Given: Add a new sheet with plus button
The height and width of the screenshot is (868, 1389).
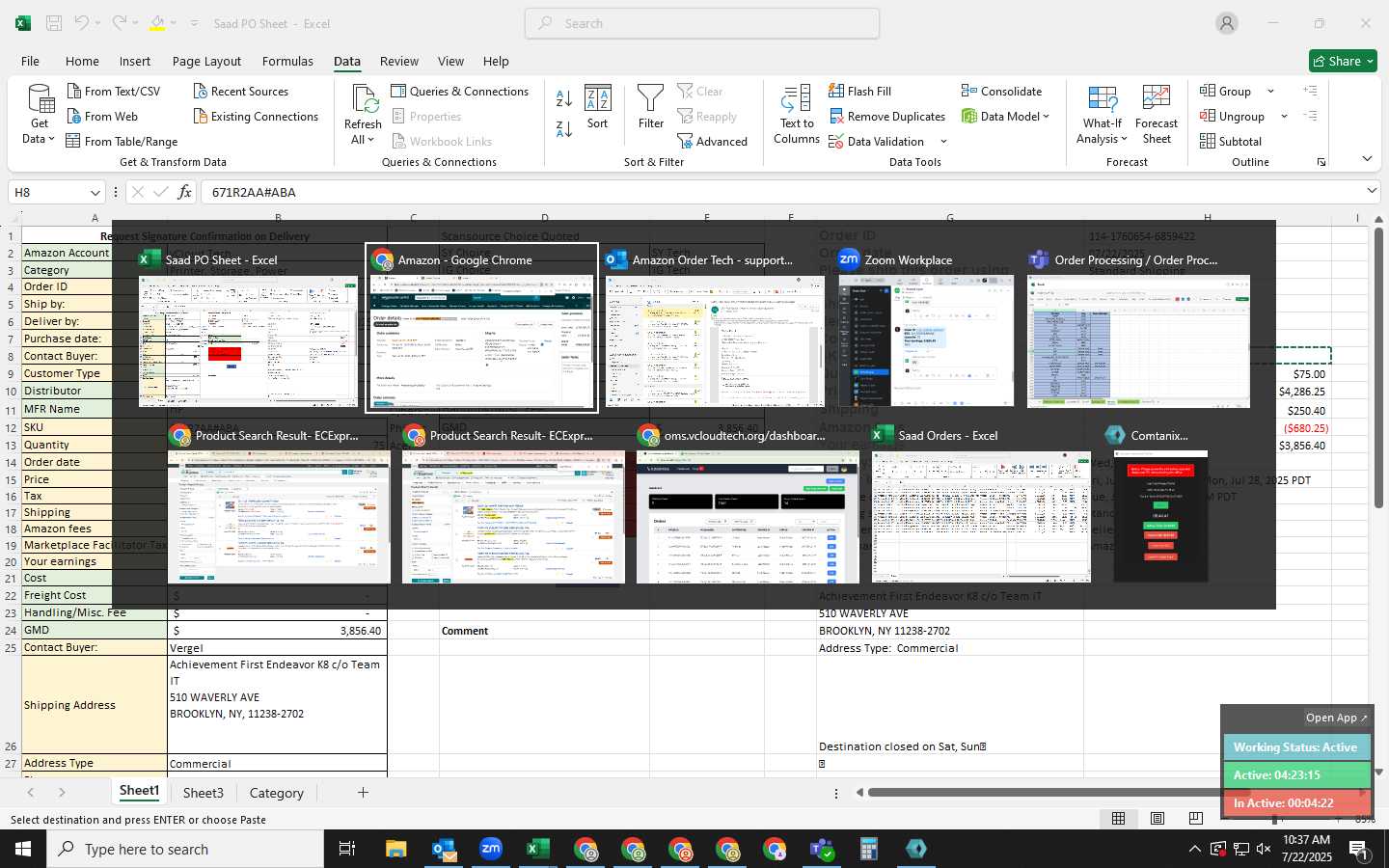Looking at the screenshot, I should click(x=363, y=793).
